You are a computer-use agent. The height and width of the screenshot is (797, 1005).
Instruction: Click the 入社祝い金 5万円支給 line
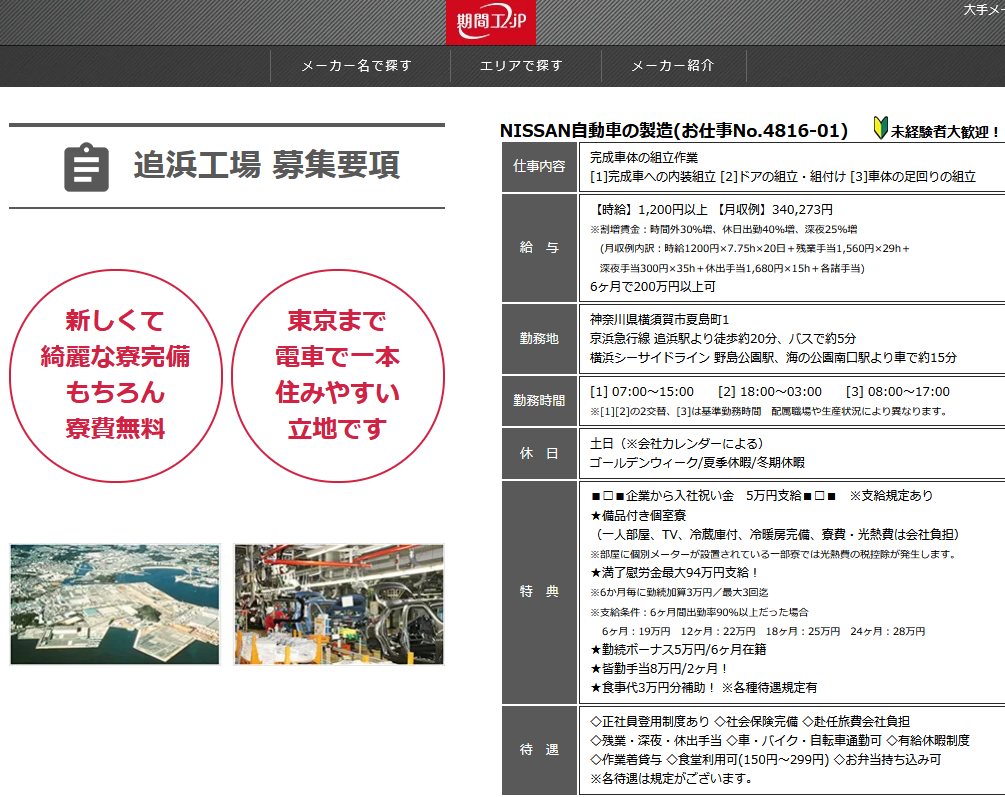761,496
